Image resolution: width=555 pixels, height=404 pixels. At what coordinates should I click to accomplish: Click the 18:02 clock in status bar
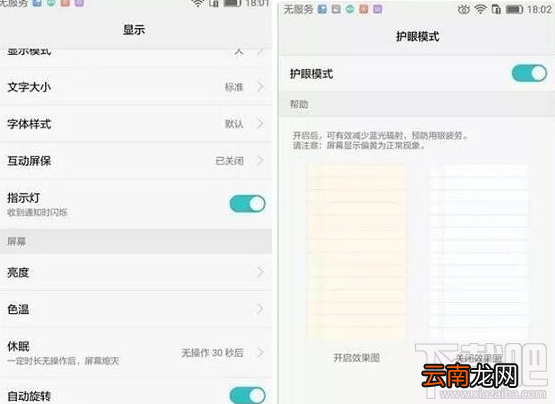click(x=539, y=9)
